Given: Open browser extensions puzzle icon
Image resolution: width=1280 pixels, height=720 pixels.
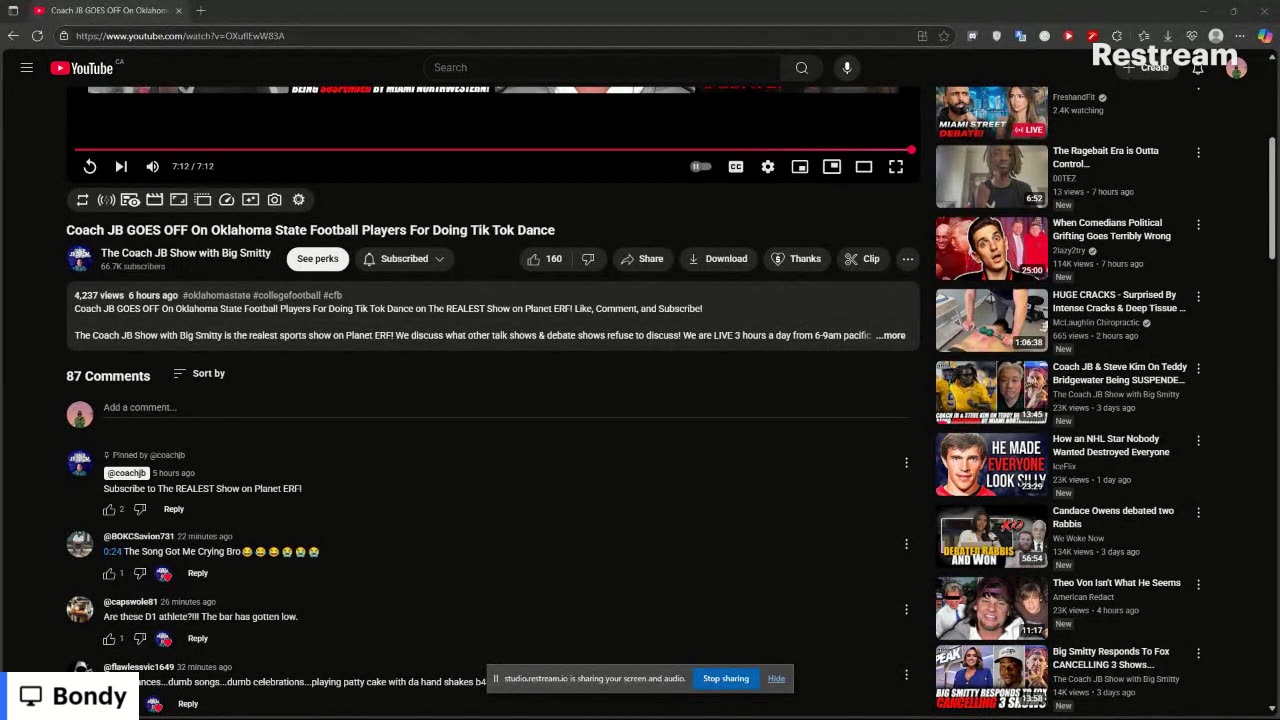Looking at the screenshot, I should [1117, 36].
